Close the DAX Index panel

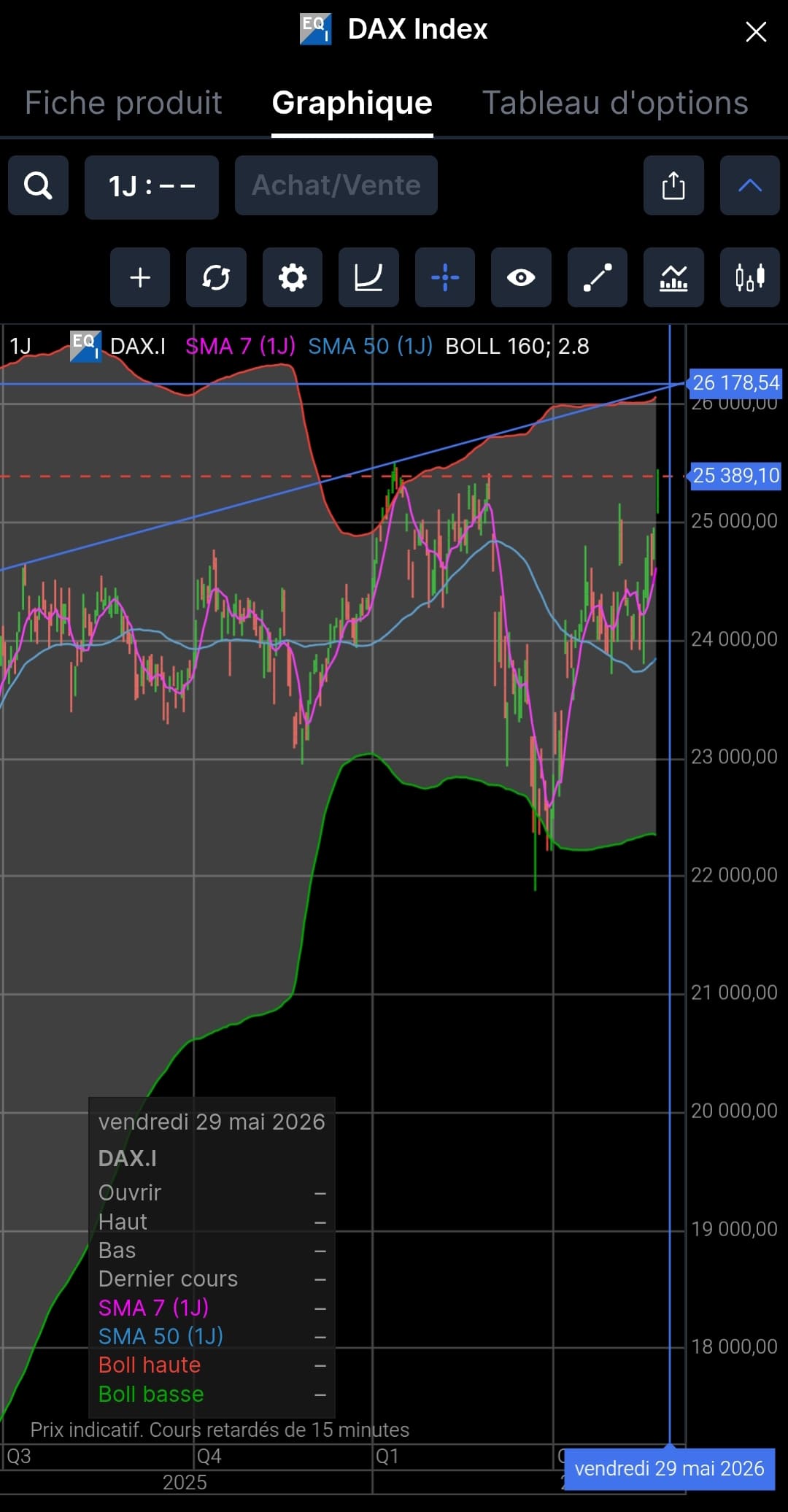click(756, 31)
